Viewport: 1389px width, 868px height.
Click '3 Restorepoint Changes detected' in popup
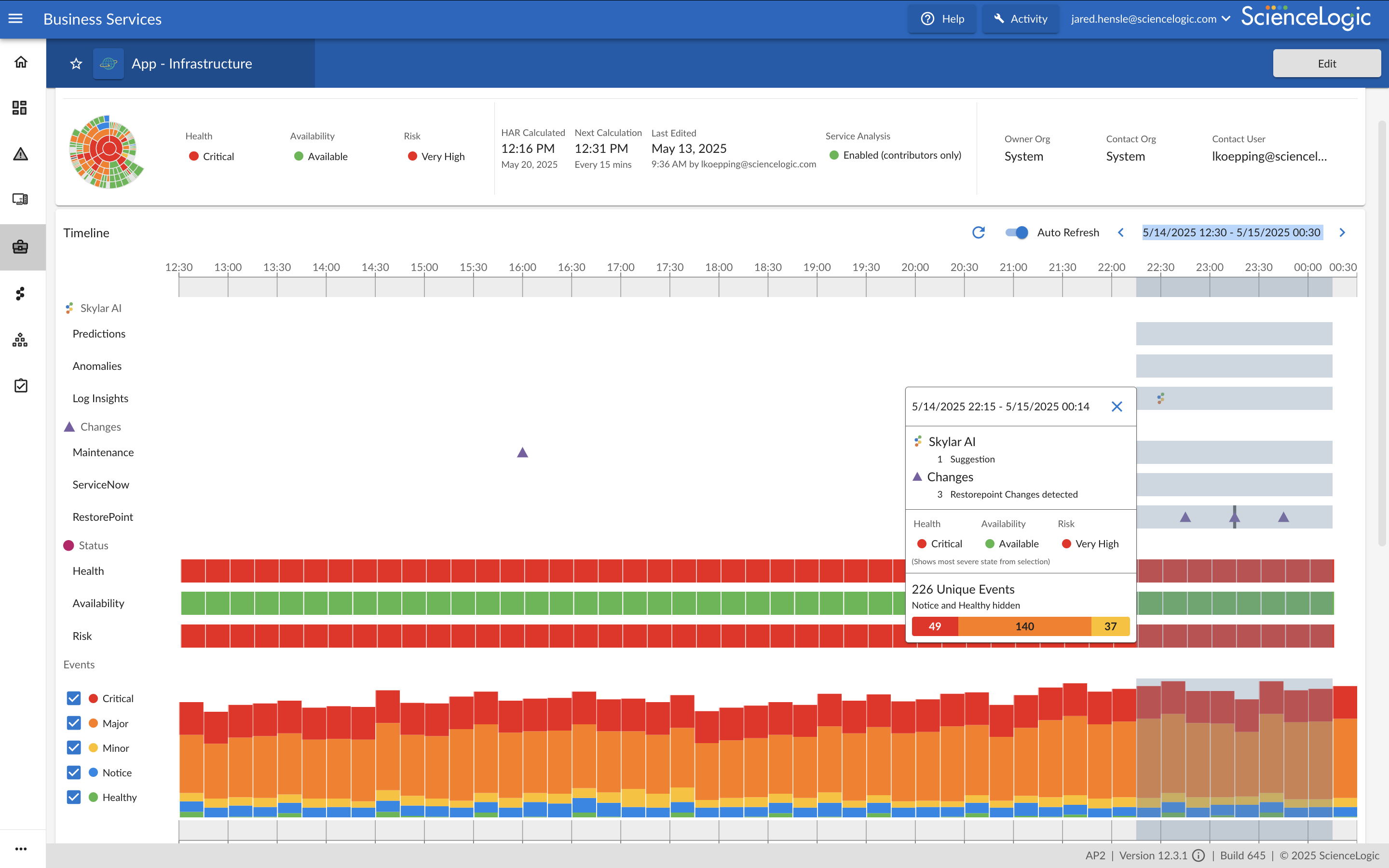point(1008,494)
